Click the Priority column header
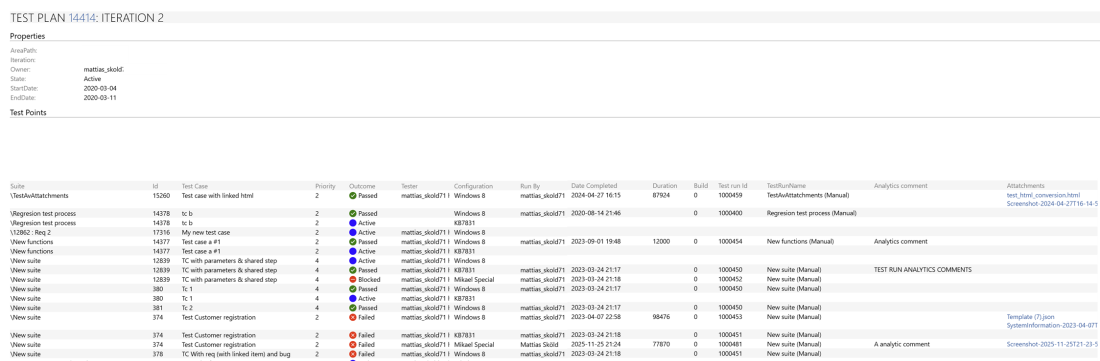 (326, 186)
